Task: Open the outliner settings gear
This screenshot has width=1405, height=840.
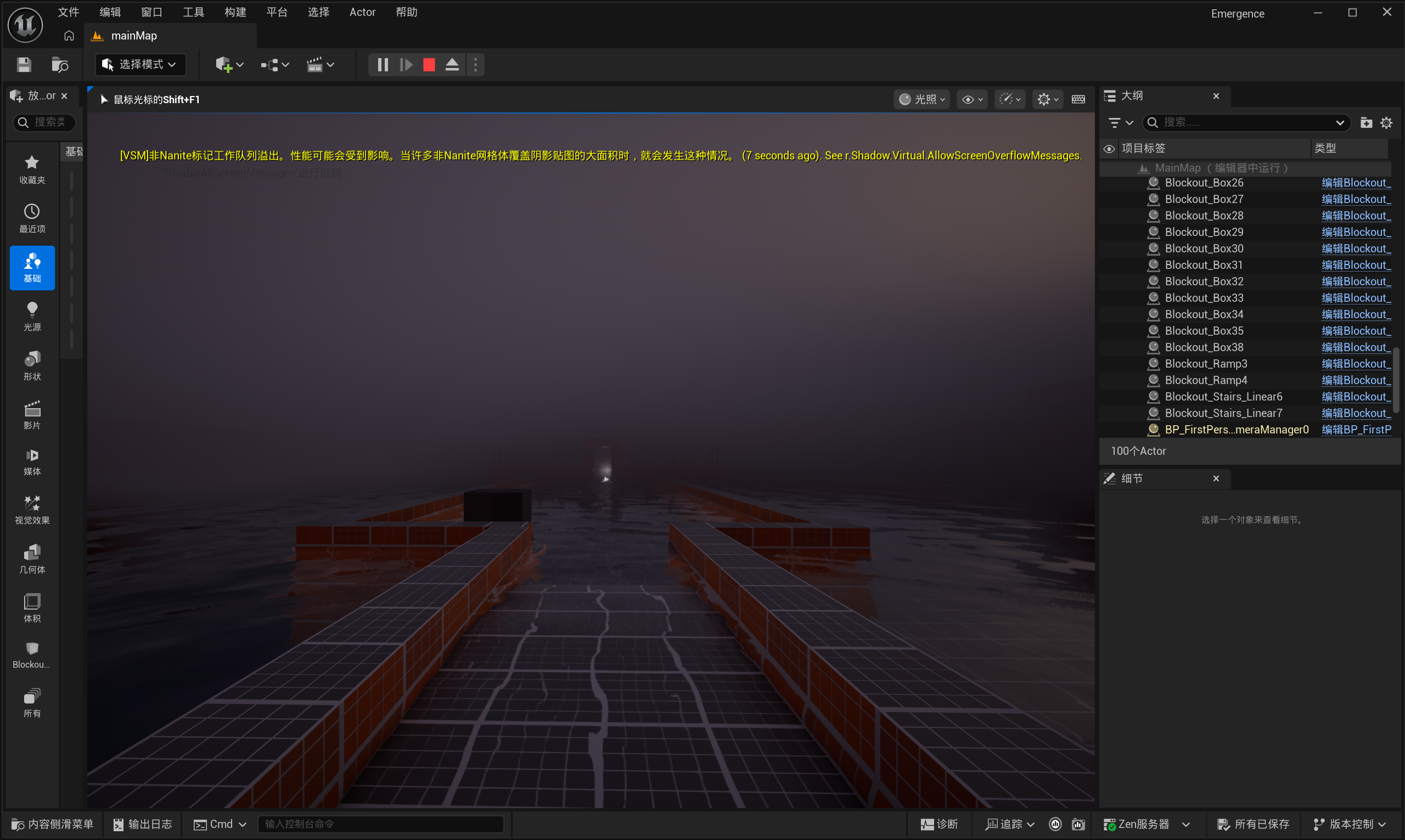Action: 1386,122
